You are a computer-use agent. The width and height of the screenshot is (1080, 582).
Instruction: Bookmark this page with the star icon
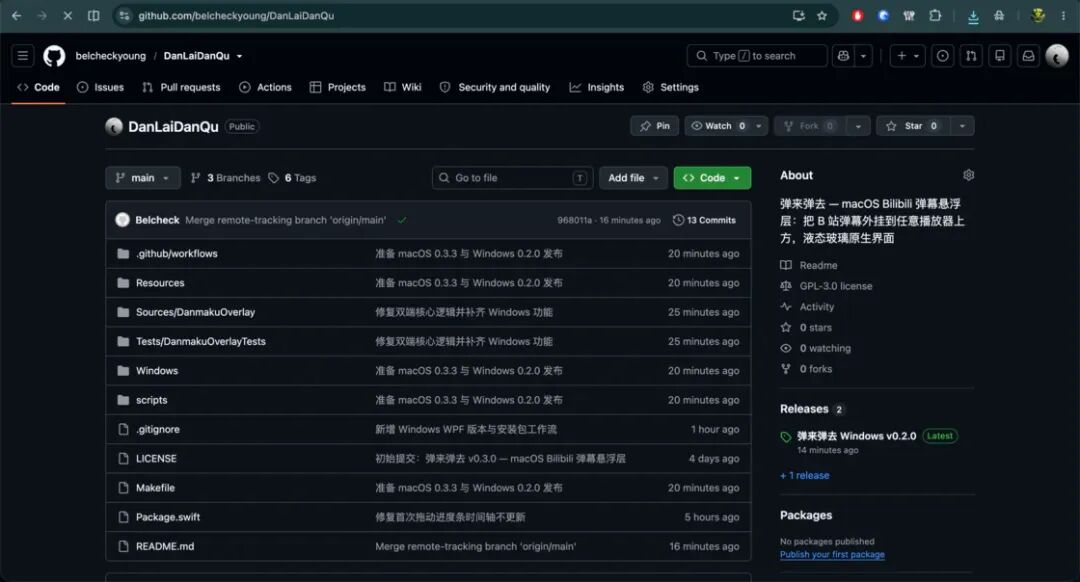pos(822,15)
